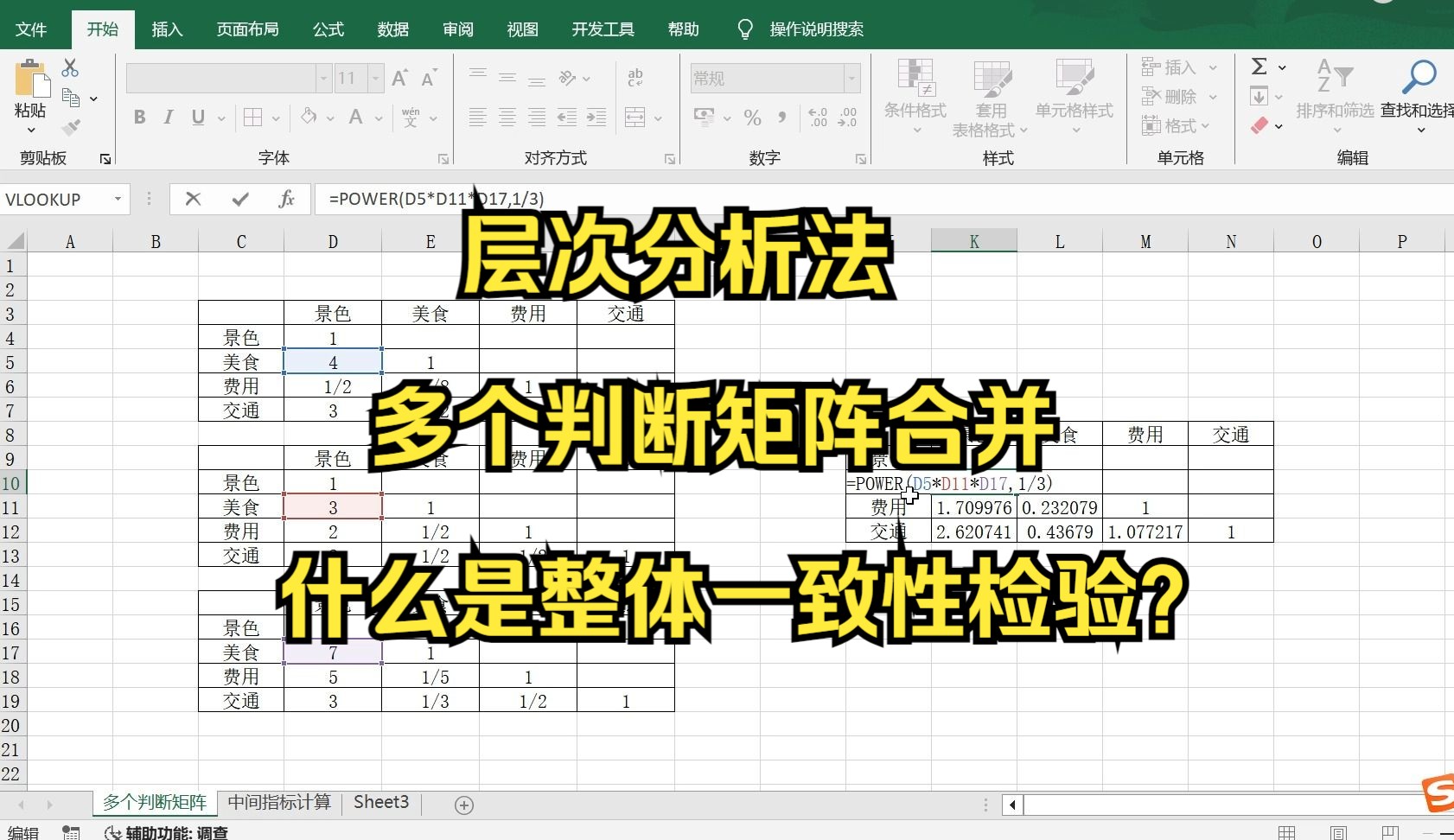
Task: Click the Paste clipboard icon
Action: [32, 78]
